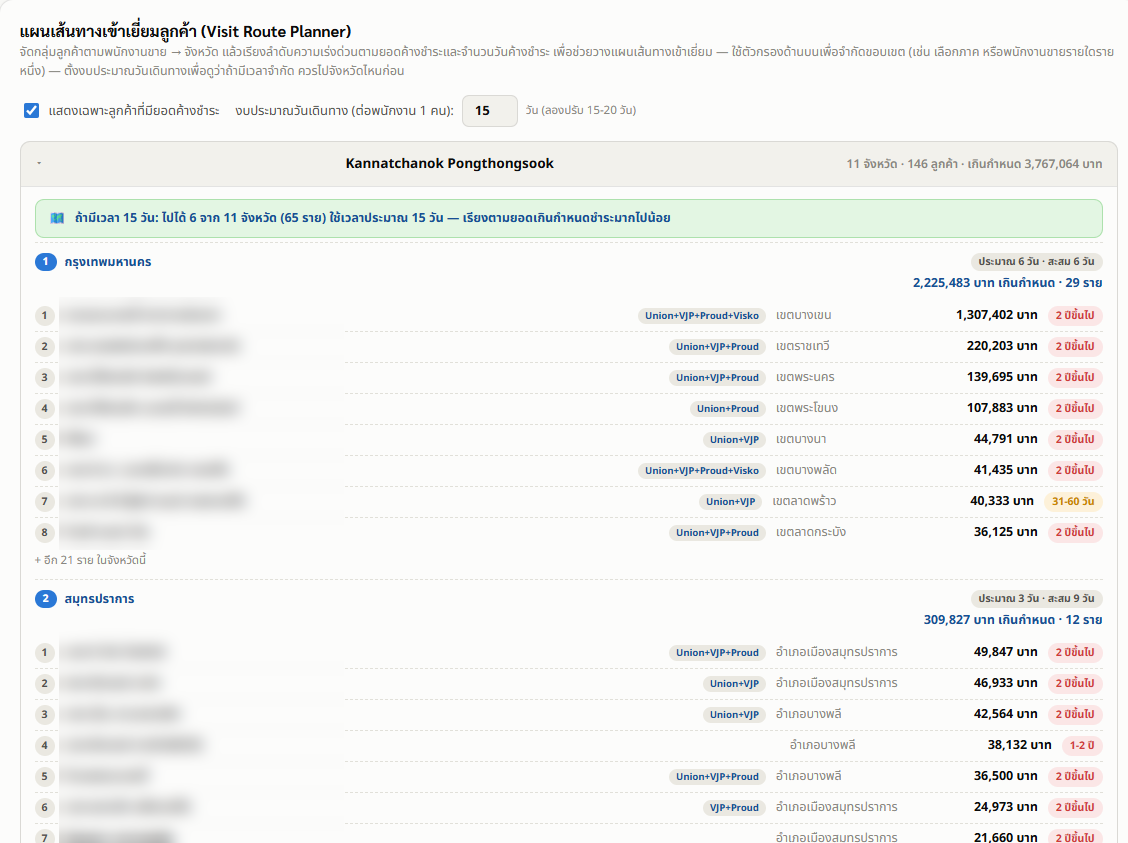The height and width of the screenshot is (843, 1128).
Task: Click the "วัน (ลองปรับ 15-20 วัน)" hint text
Action: coord(581,110)
